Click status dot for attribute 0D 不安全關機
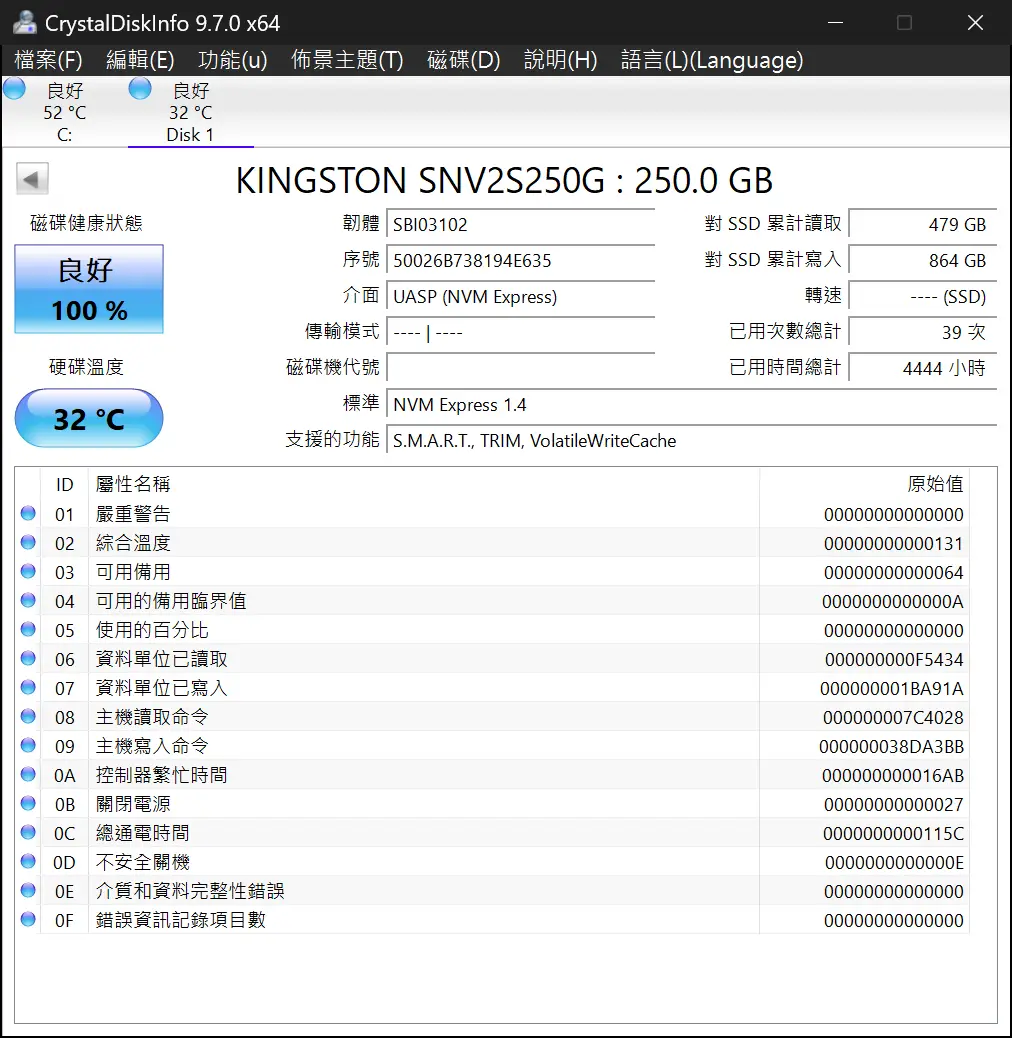The width and height of the screenshot is (1012, 1038). (28, 861)
